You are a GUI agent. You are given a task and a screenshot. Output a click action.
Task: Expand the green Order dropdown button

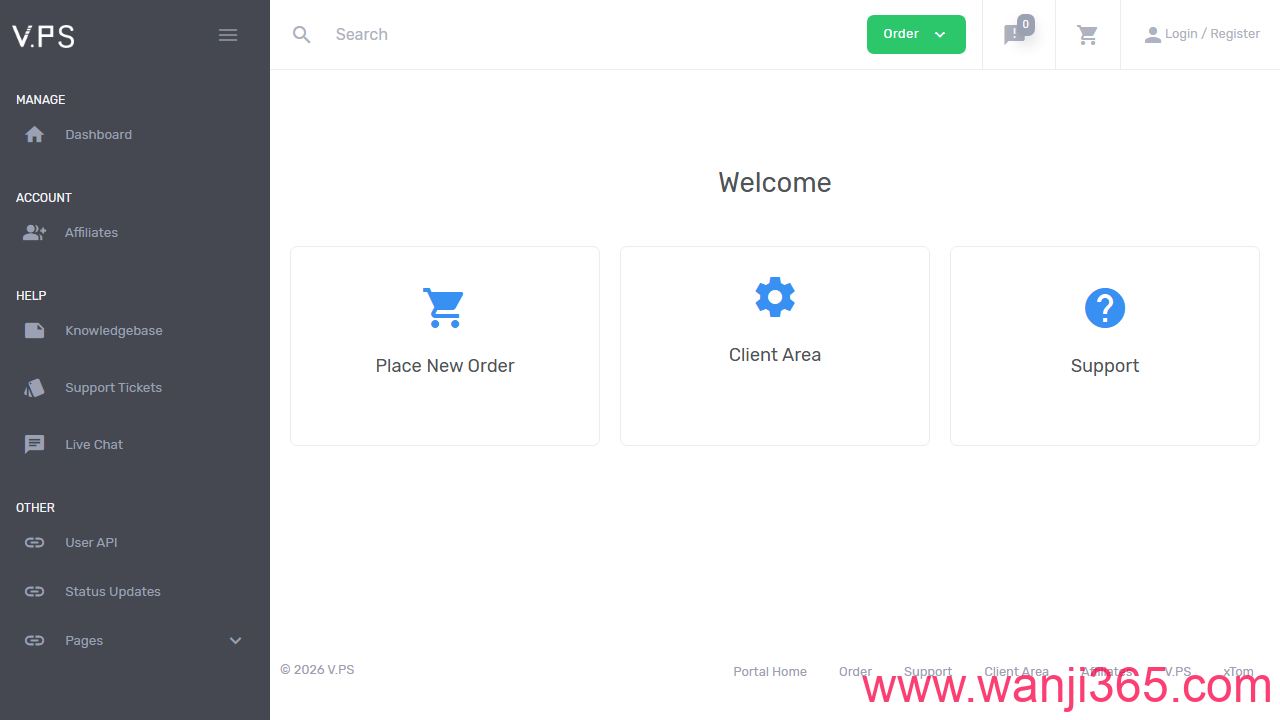click(916, 34)
